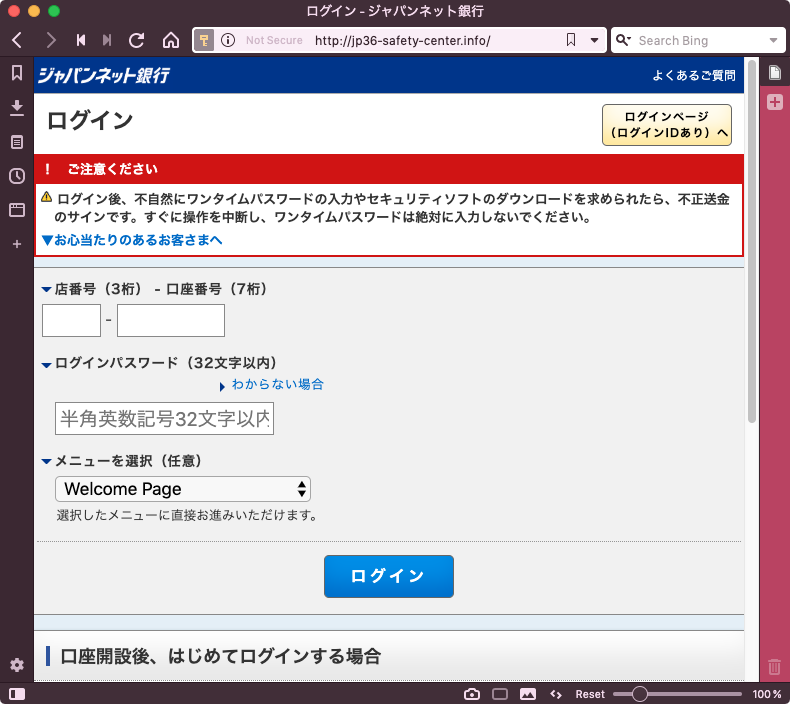The width and height of the screenshot is (790, 704).
Task: Open the History panel in the sidebar
Action: [x=17, y=176]
